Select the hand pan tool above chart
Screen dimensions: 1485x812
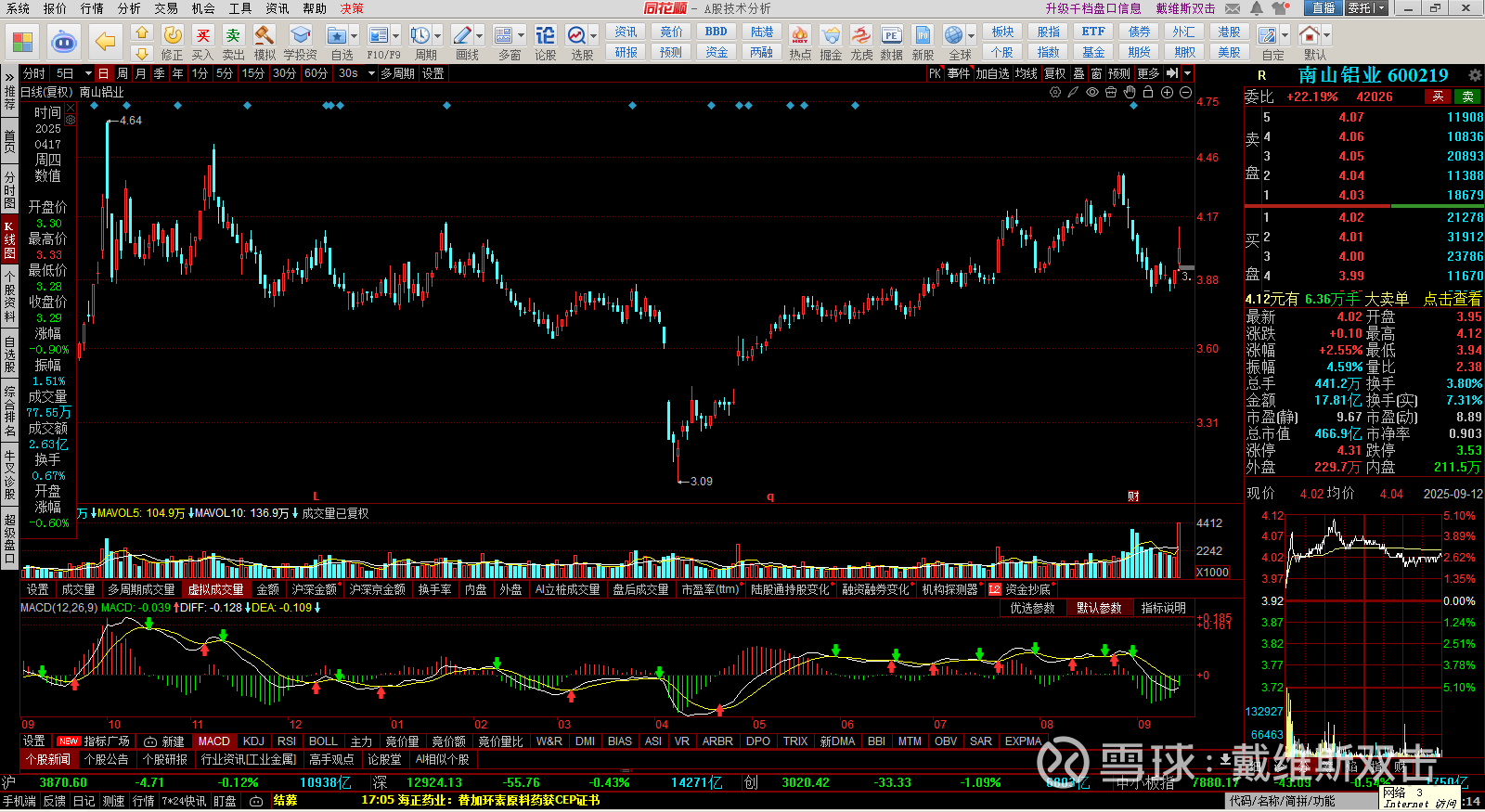click(x=1130, y=92)
